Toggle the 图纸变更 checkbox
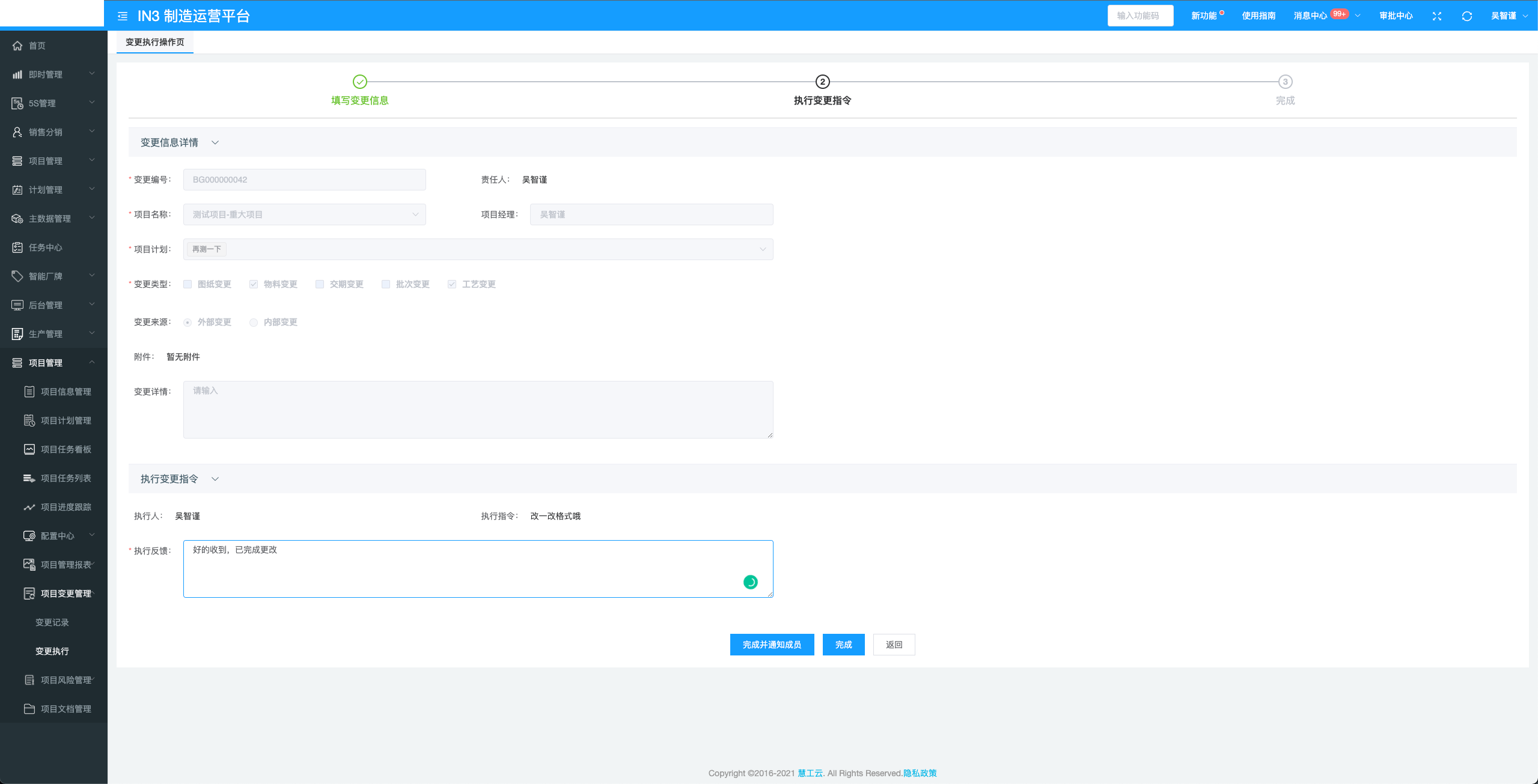Viewport: 1538px width, 784px height. (188, 284)
